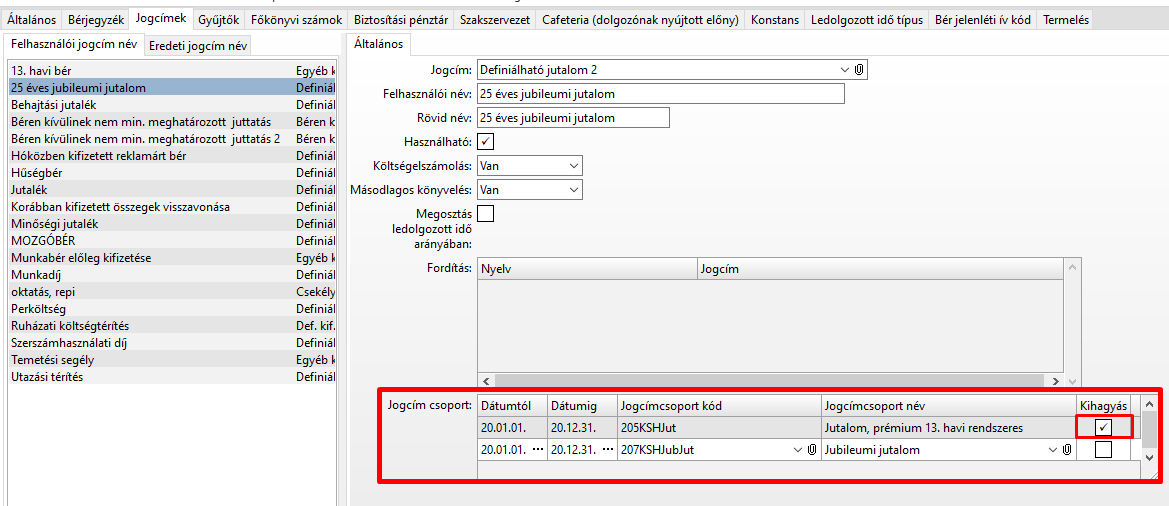Select the Jutalék row
This screenshot has height=506, width=1169.
pyautogui.click(x=171, y=189)
